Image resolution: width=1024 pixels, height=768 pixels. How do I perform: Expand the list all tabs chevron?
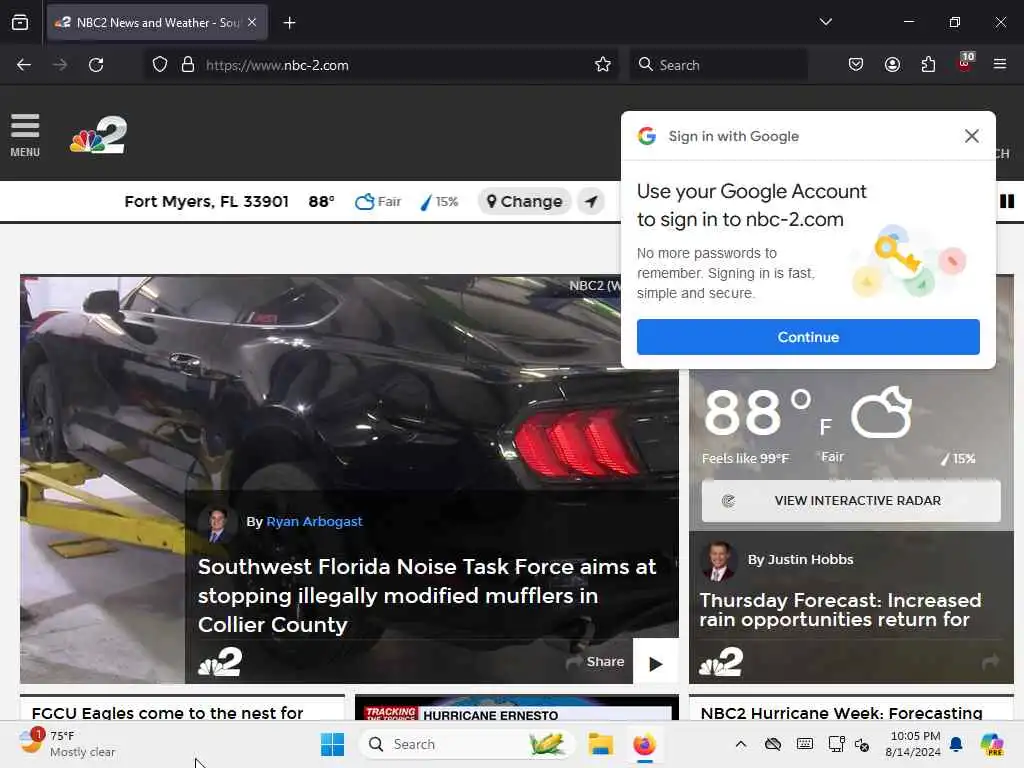825,22
